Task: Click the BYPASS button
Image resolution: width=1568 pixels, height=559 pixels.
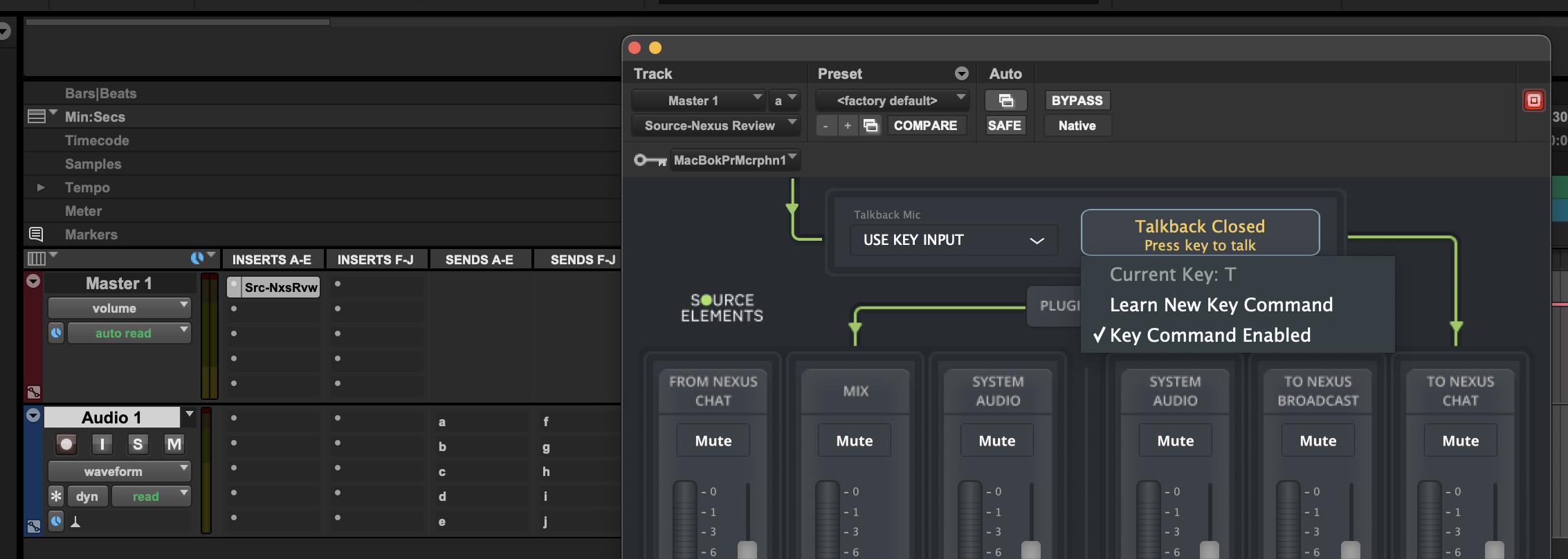Action: point(1077,100)
